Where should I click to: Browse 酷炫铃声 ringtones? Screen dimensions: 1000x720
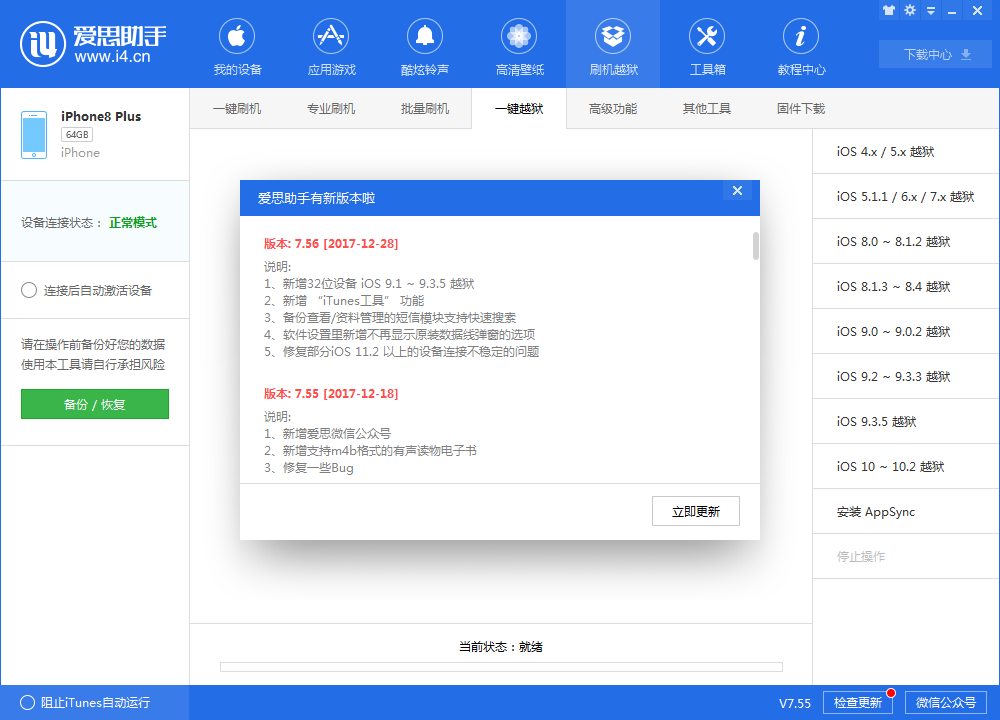(x=424, y=44)
